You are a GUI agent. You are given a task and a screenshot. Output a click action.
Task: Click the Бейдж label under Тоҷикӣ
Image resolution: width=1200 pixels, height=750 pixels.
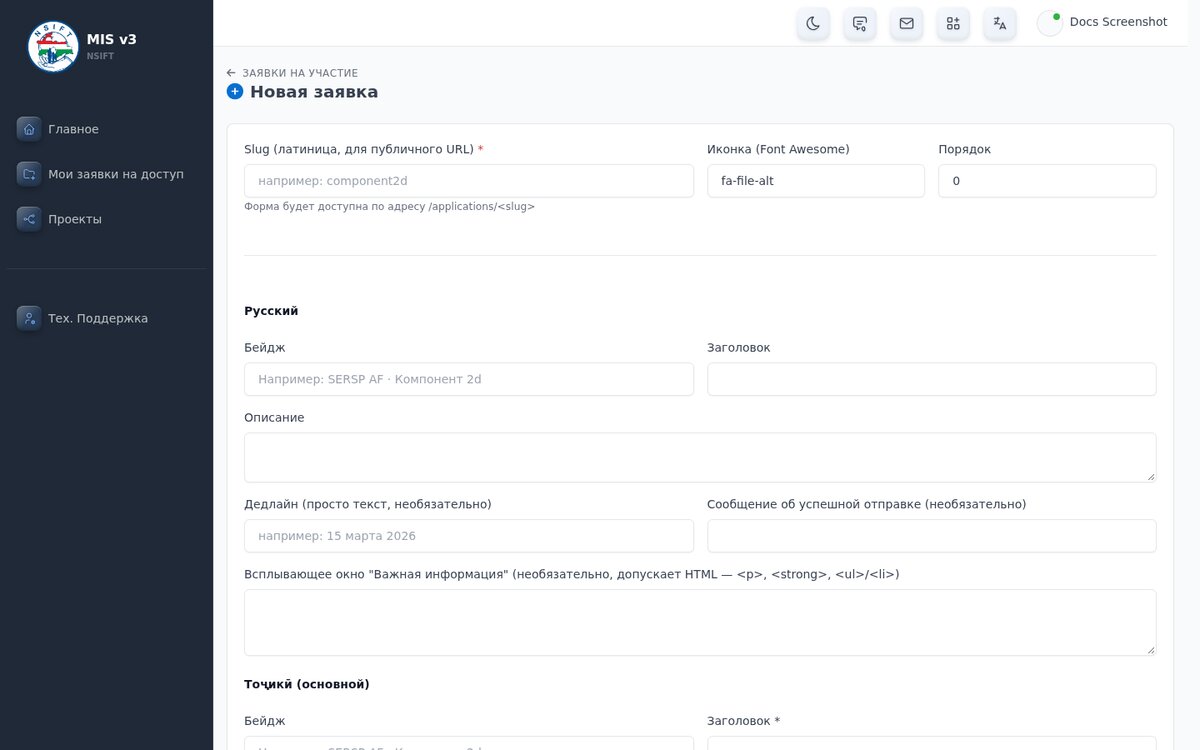[x=265, y=721]
